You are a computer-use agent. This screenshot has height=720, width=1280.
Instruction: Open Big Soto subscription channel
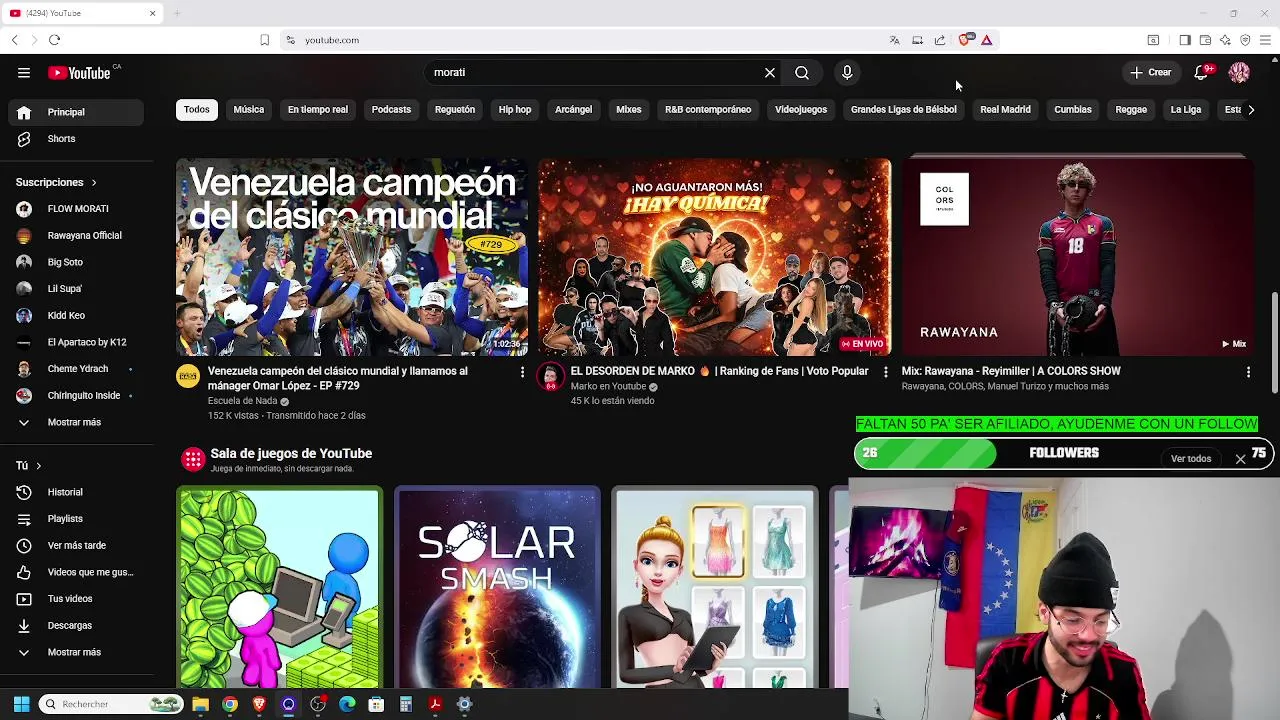point(76,262)
